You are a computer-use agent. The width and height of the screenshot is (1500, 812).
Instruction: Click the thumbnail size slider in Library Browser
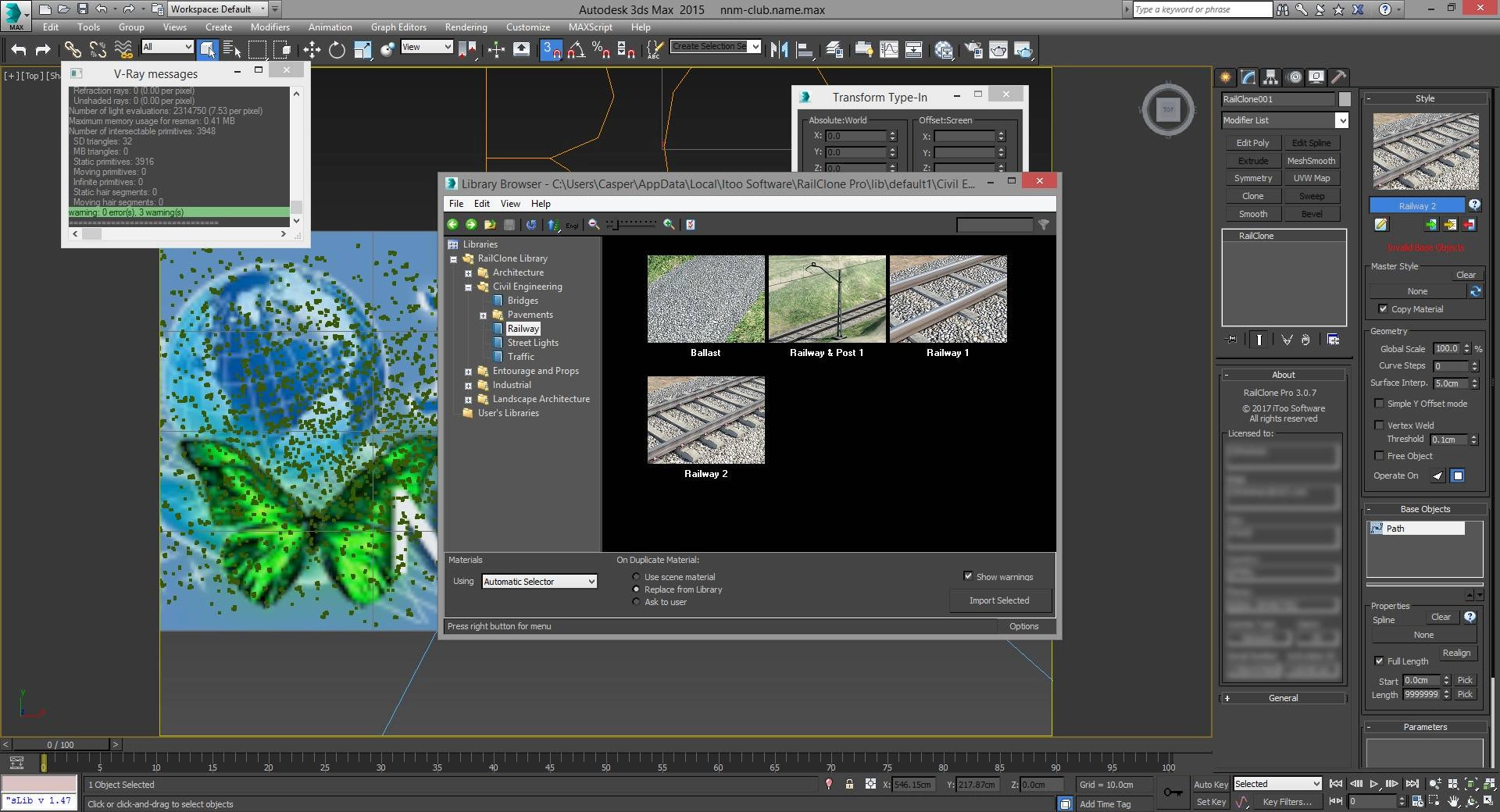(x=633, y=224)
